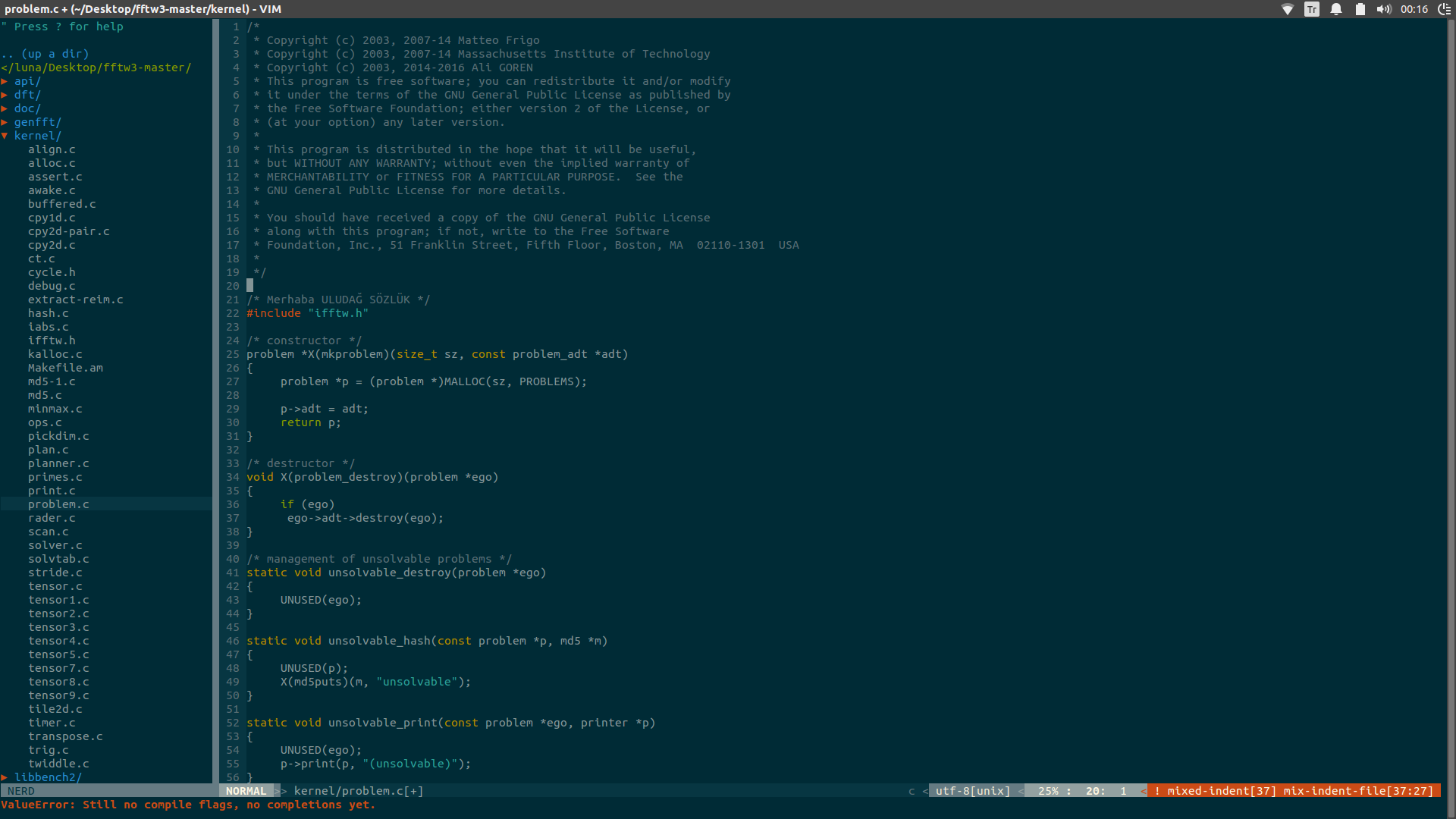Select problem.c in the file tree
Screen dimensions: 1456x819
click(x=58, y=504)
